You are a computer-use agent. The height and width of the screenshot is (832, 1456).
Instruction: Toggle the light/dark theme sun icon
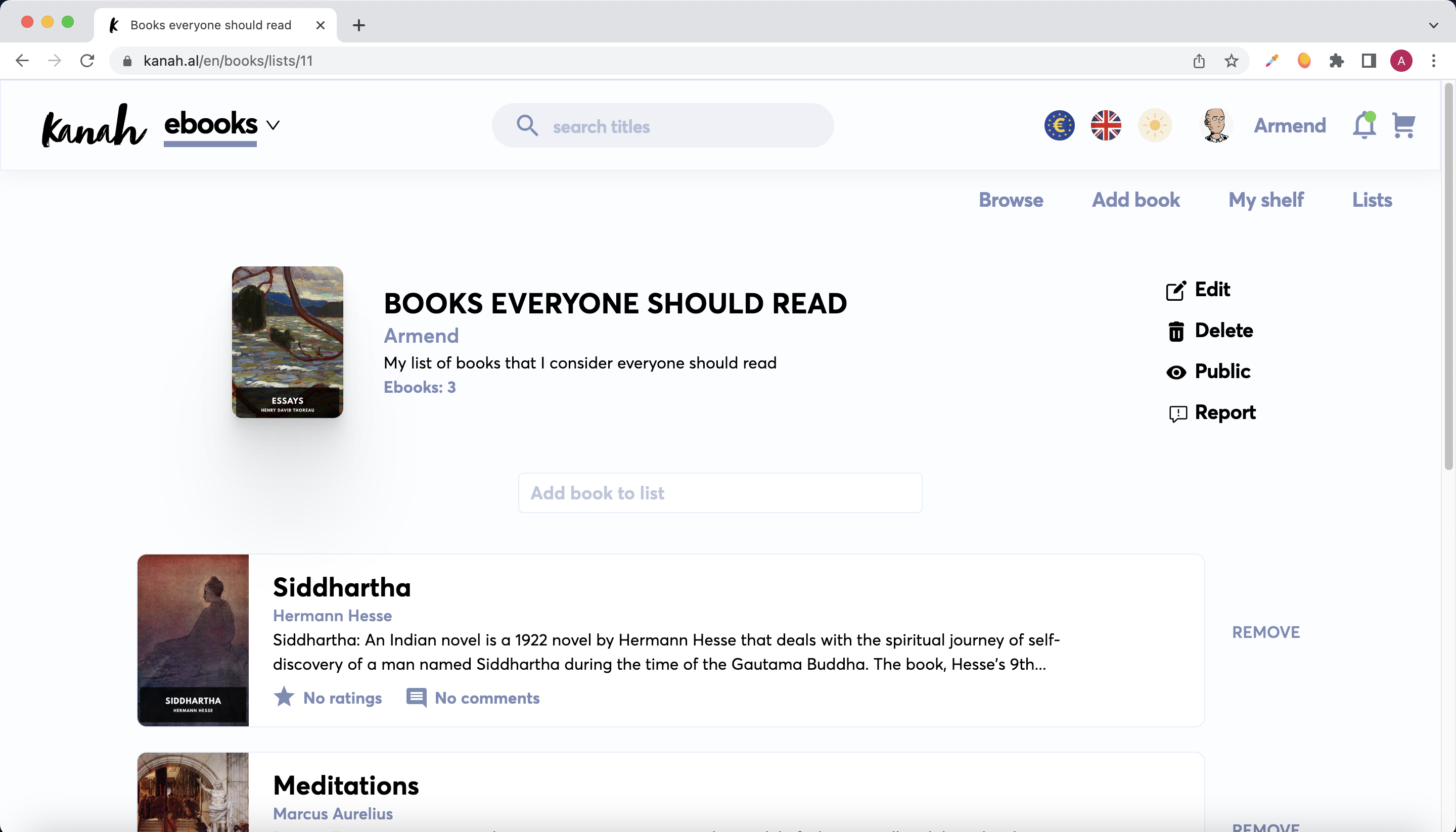[1154, 125]
